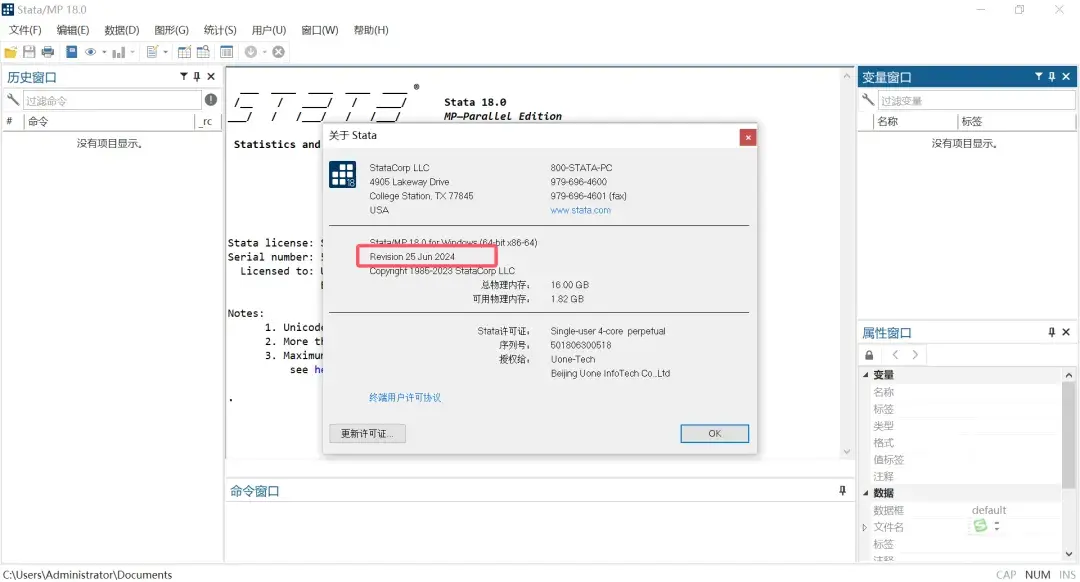
Task: Open the Log notebook toolbar icon
Action: tap(71, 52)
